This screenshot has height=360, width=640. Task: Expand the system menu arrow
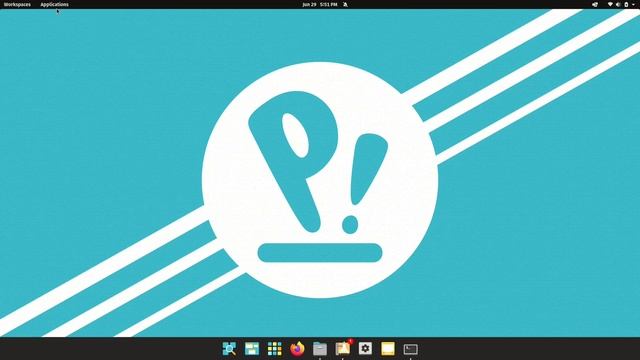click(633, 4)
